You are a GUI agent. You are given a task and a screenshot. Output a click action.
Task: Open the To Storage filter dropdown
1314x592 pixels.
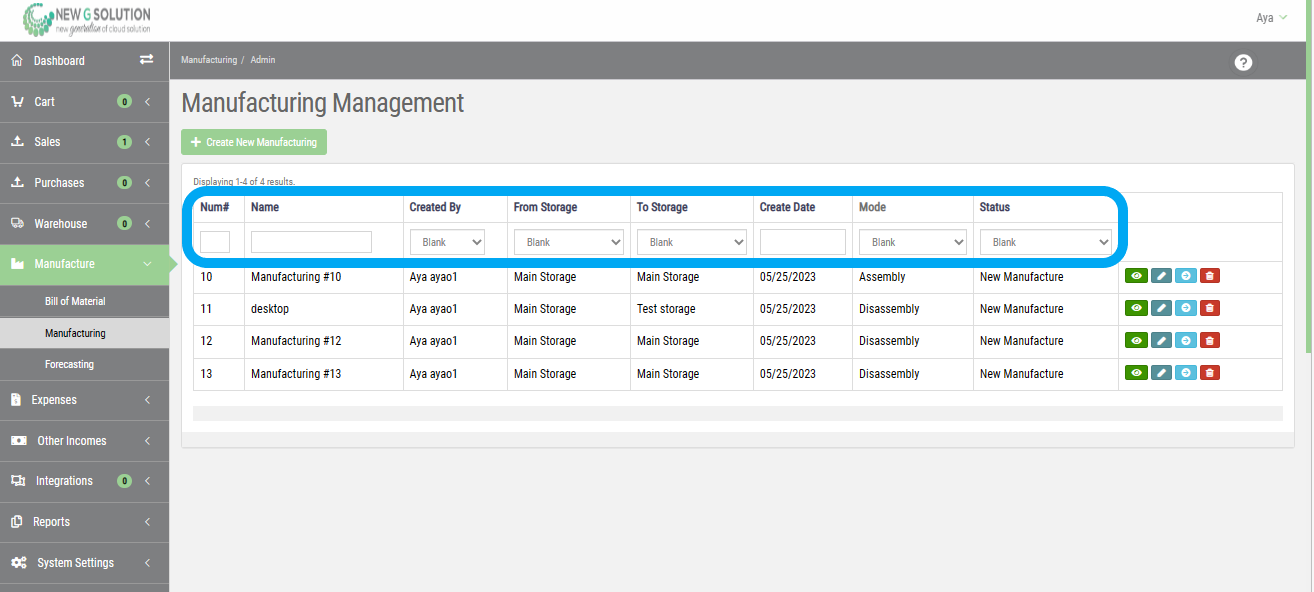[x=691, y=242]
